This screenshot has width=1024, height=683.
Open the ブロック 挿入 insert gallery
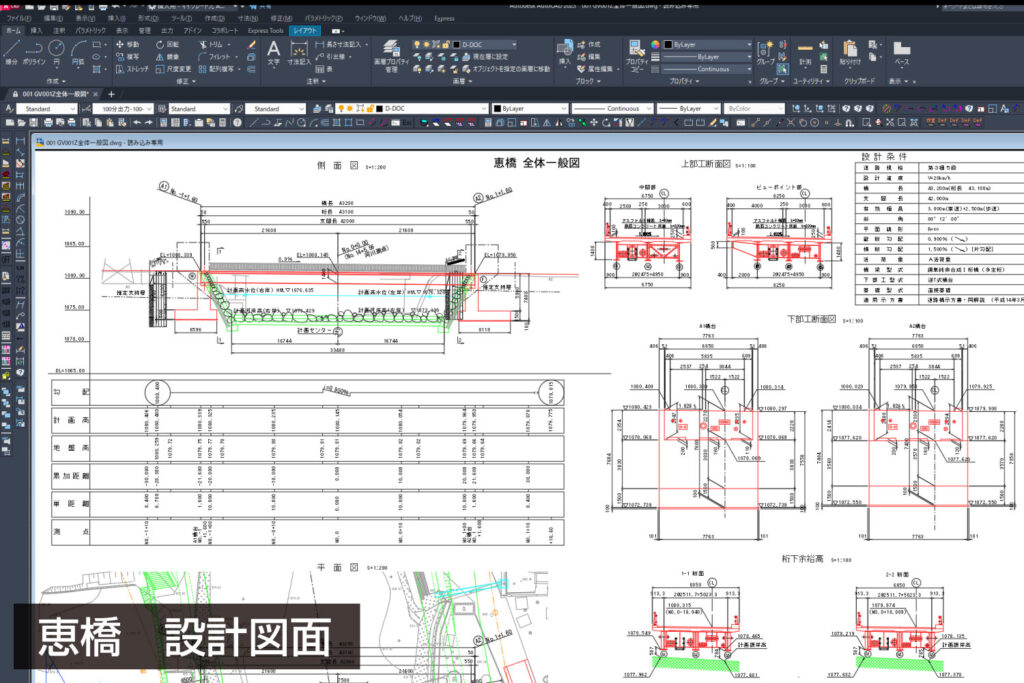(x=564, y=52)
